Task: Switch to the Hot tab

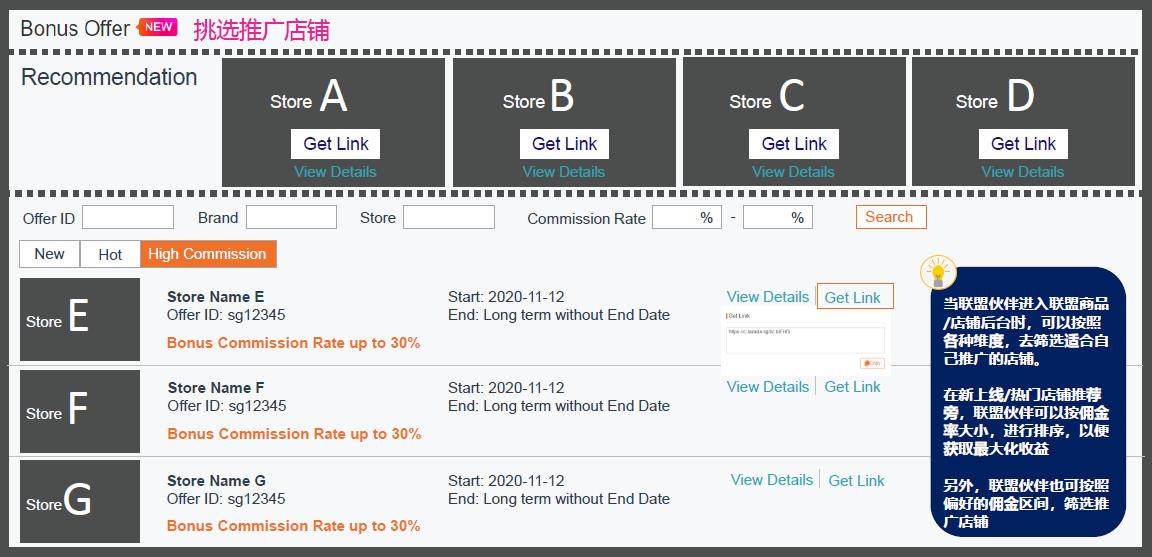Action: coord(110,254)
